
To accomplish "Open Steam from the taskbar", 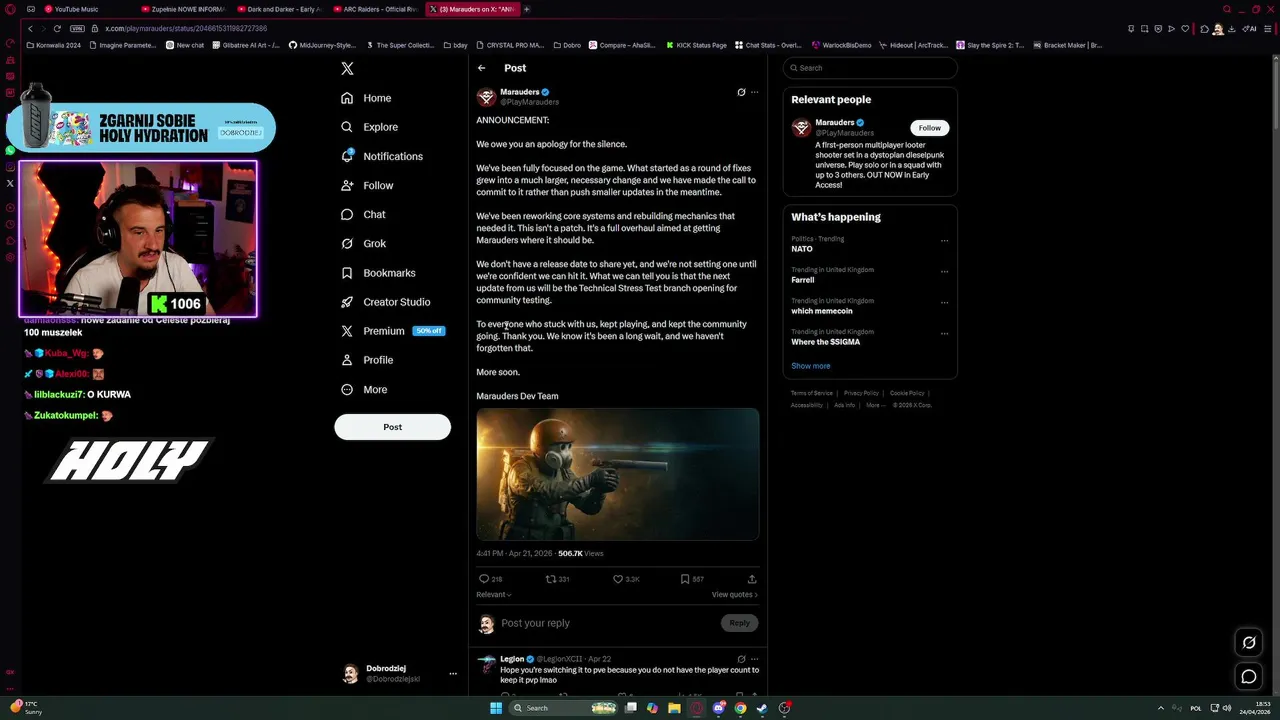I will pyautogui.click(x=762, y=708).
